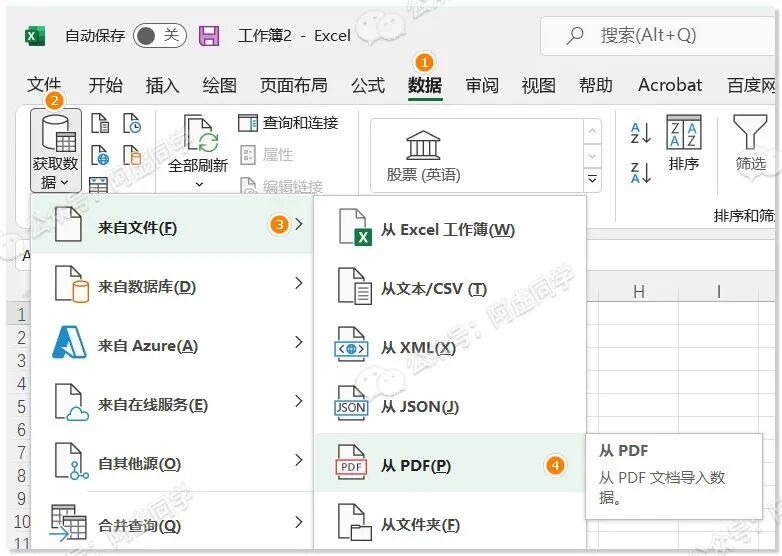This screenshot has height=556, width=782.
Task: Move the data types gallery down one row
Action: pyautogui.click(x=592, y=156)
